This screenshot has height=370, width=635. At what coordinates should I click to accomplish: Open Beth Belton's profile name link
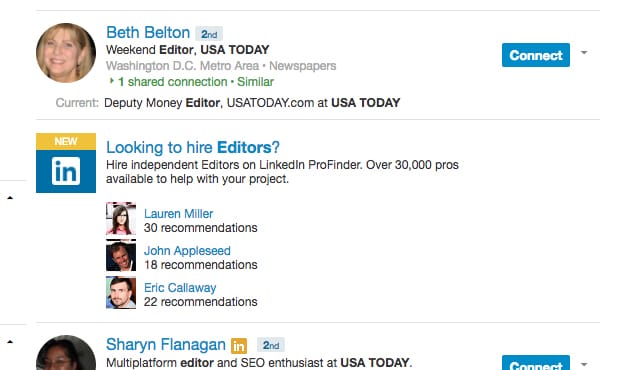[x=148, y=32]
